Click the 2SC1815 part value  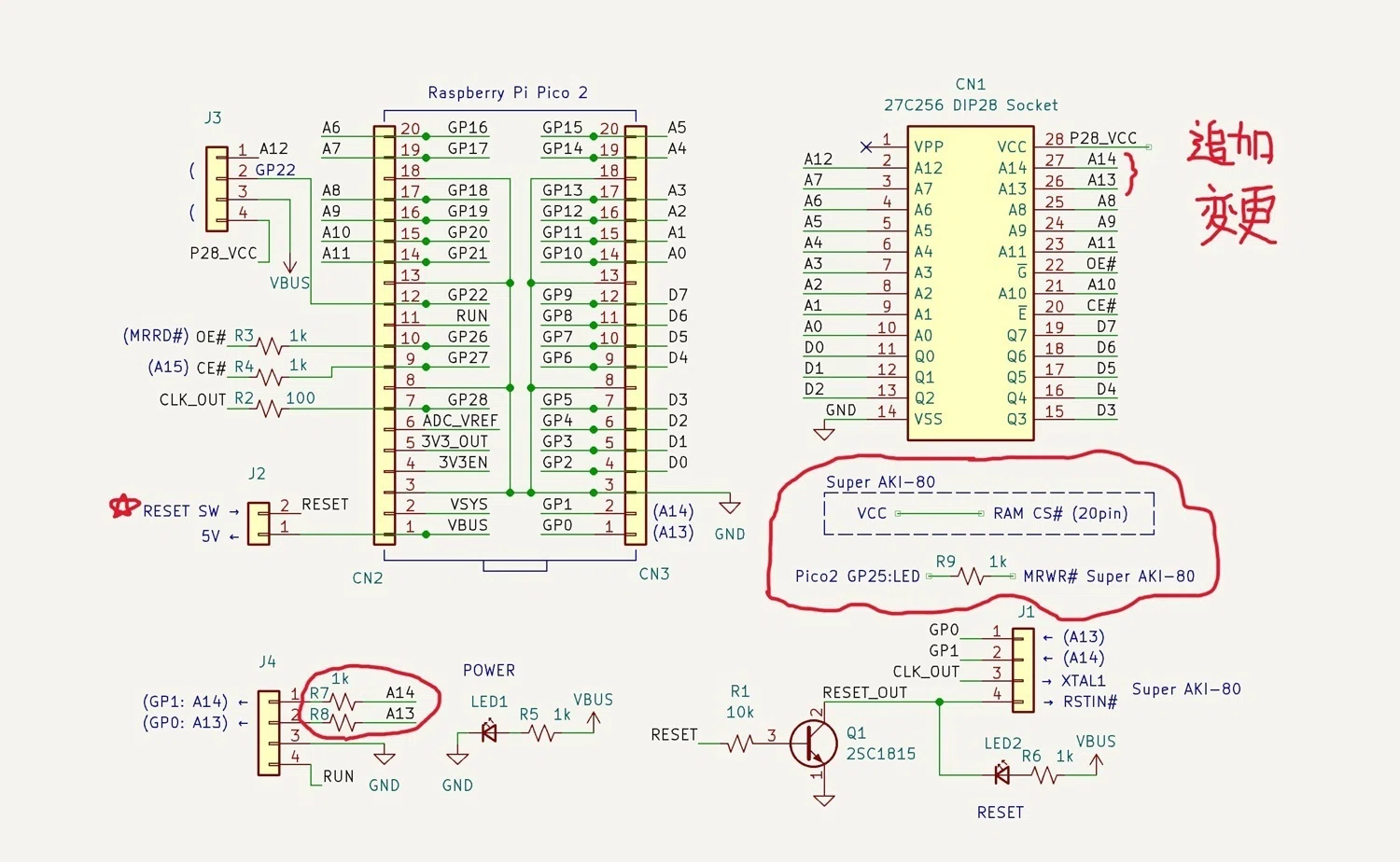click(881, 754)
